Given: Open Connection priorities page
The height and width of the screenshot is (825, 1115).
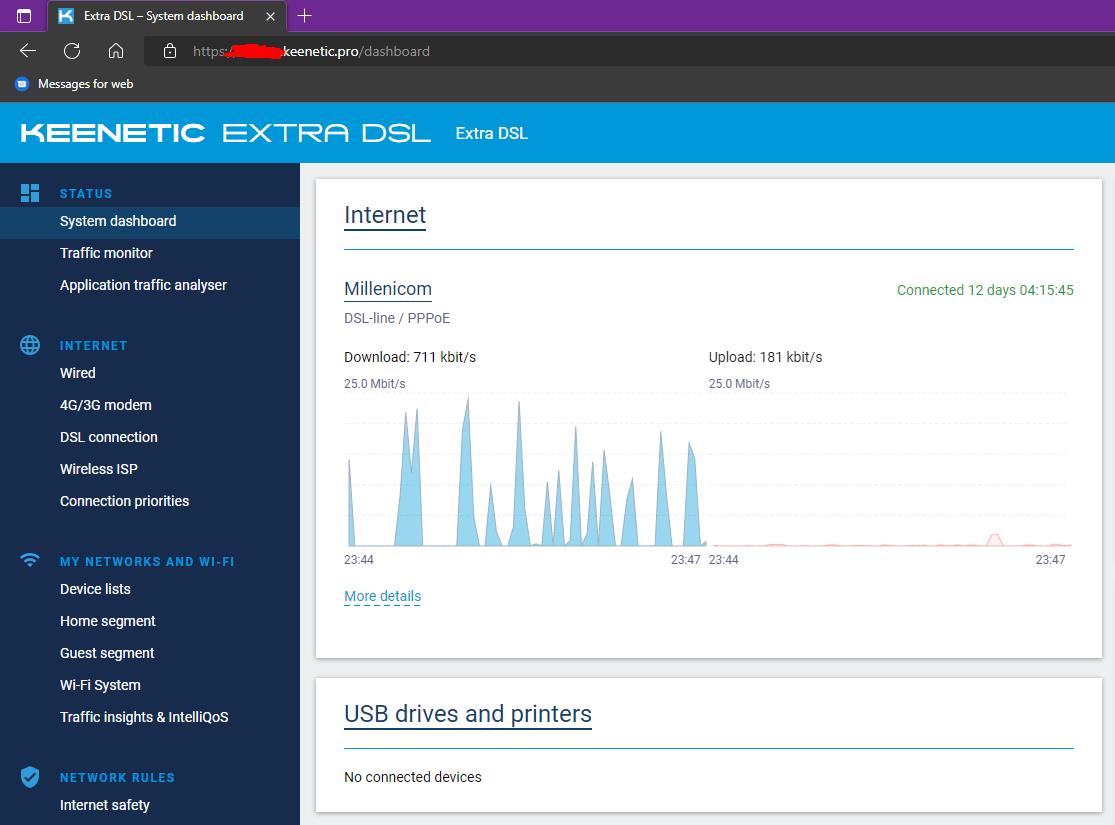Looking at the screenshot, I should point(124,501).
